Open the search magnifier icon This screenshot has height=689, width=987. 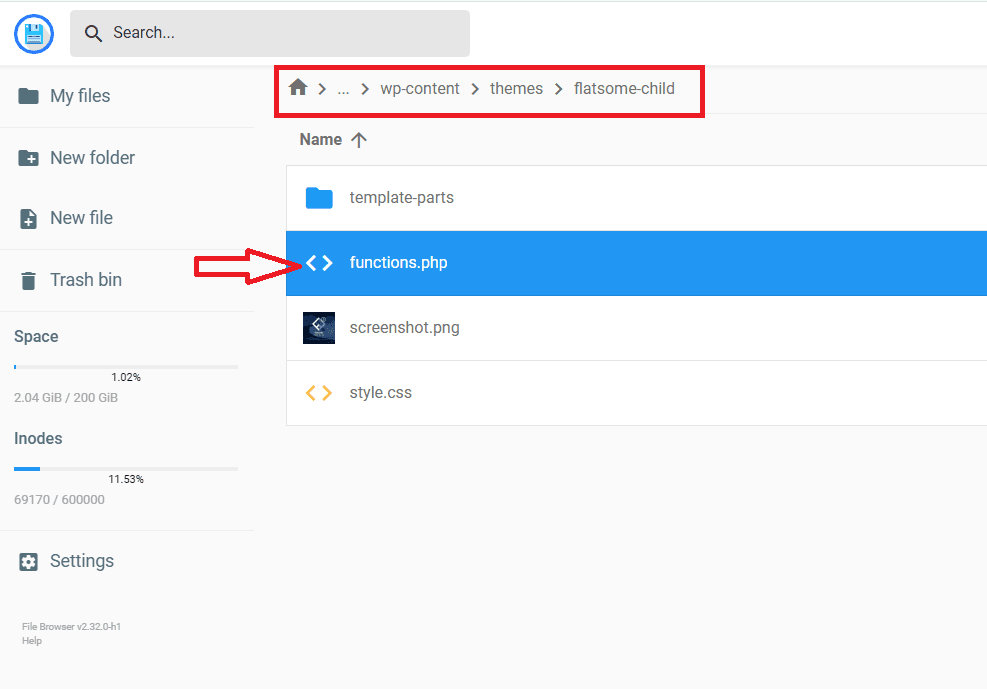pos(92,32)
